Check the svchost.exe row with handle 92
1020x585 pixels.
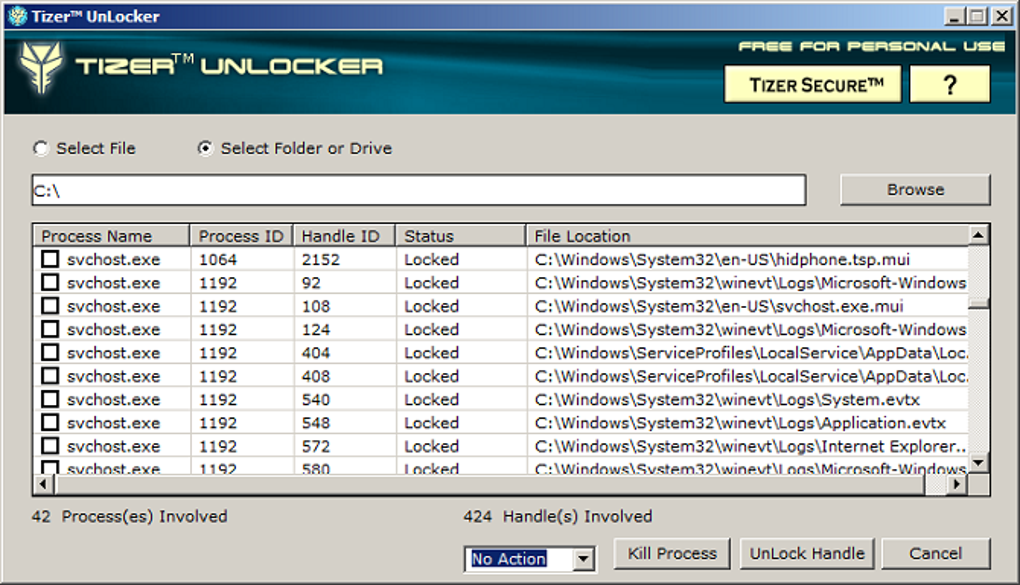pos(50,282)
